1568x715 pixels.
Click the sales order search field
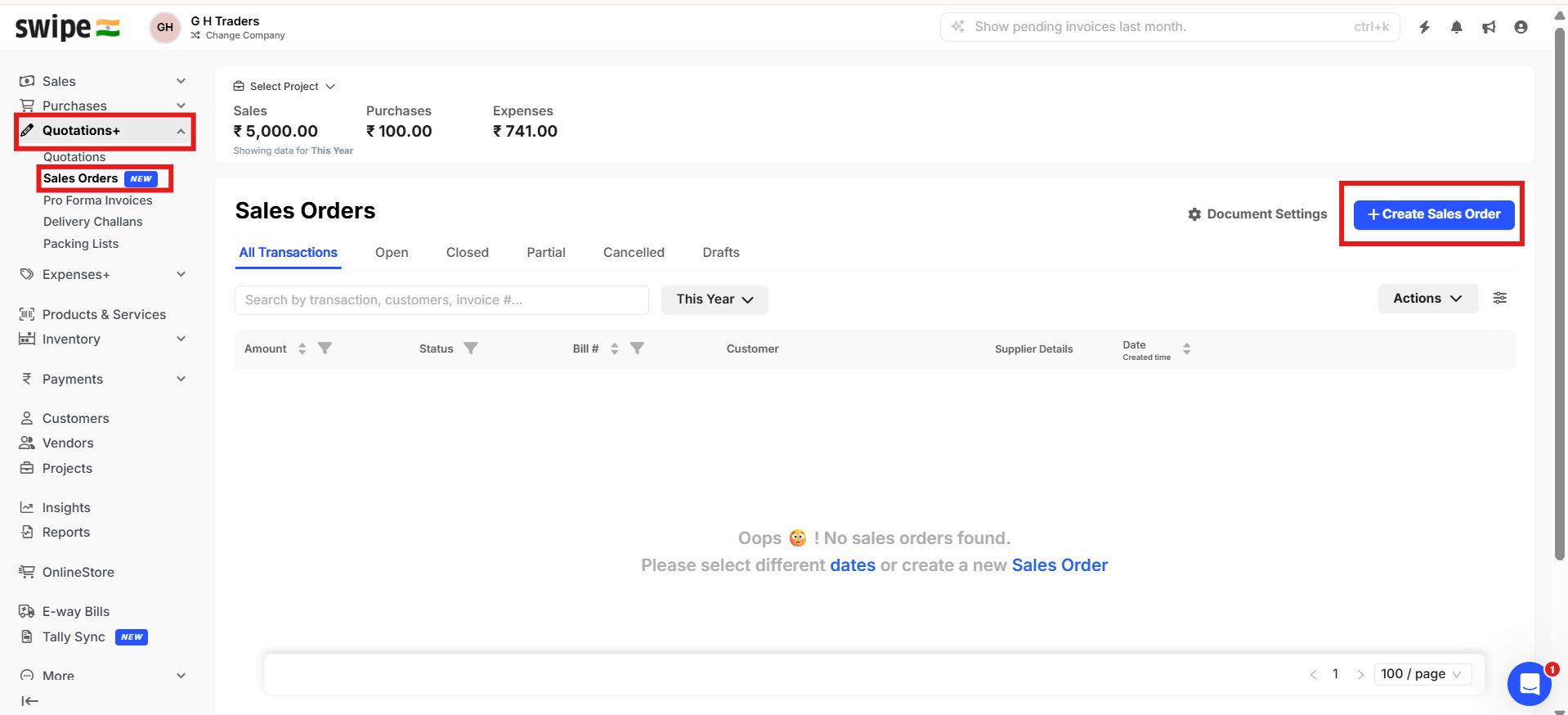(441, 300)
